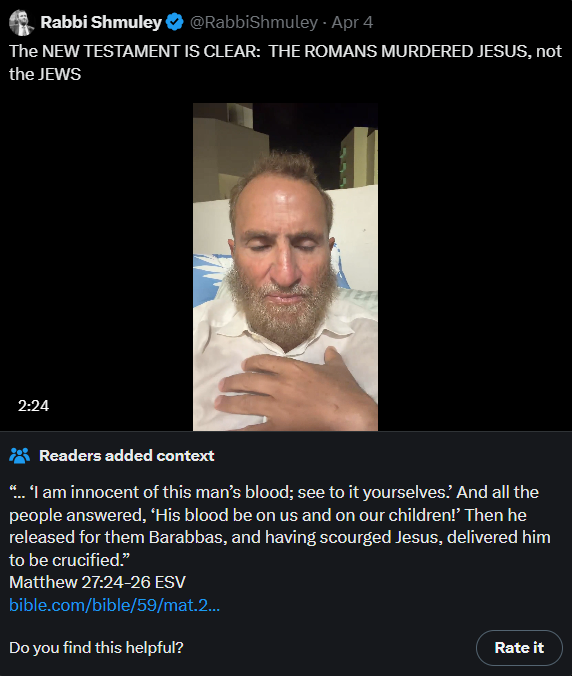This screenshot has width=572, height=676.
Task: Open Rabbi Shmuley's profile avatar
Action: 21,22
